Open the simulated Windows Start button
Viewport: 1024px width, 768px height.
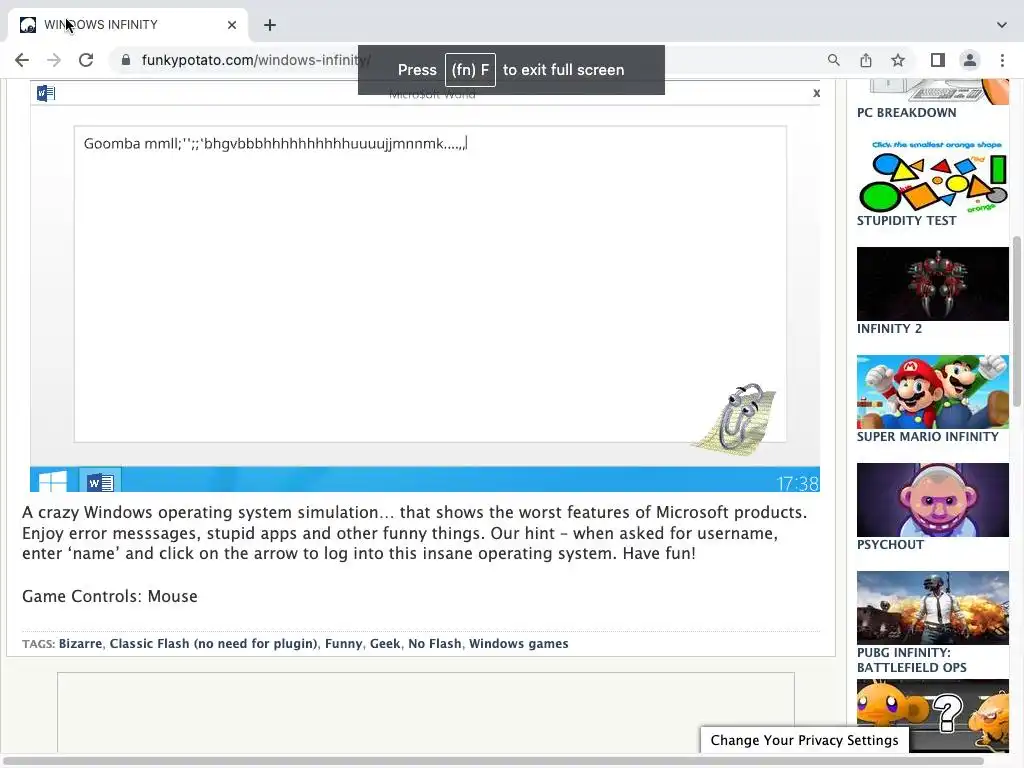click(53, 481)
